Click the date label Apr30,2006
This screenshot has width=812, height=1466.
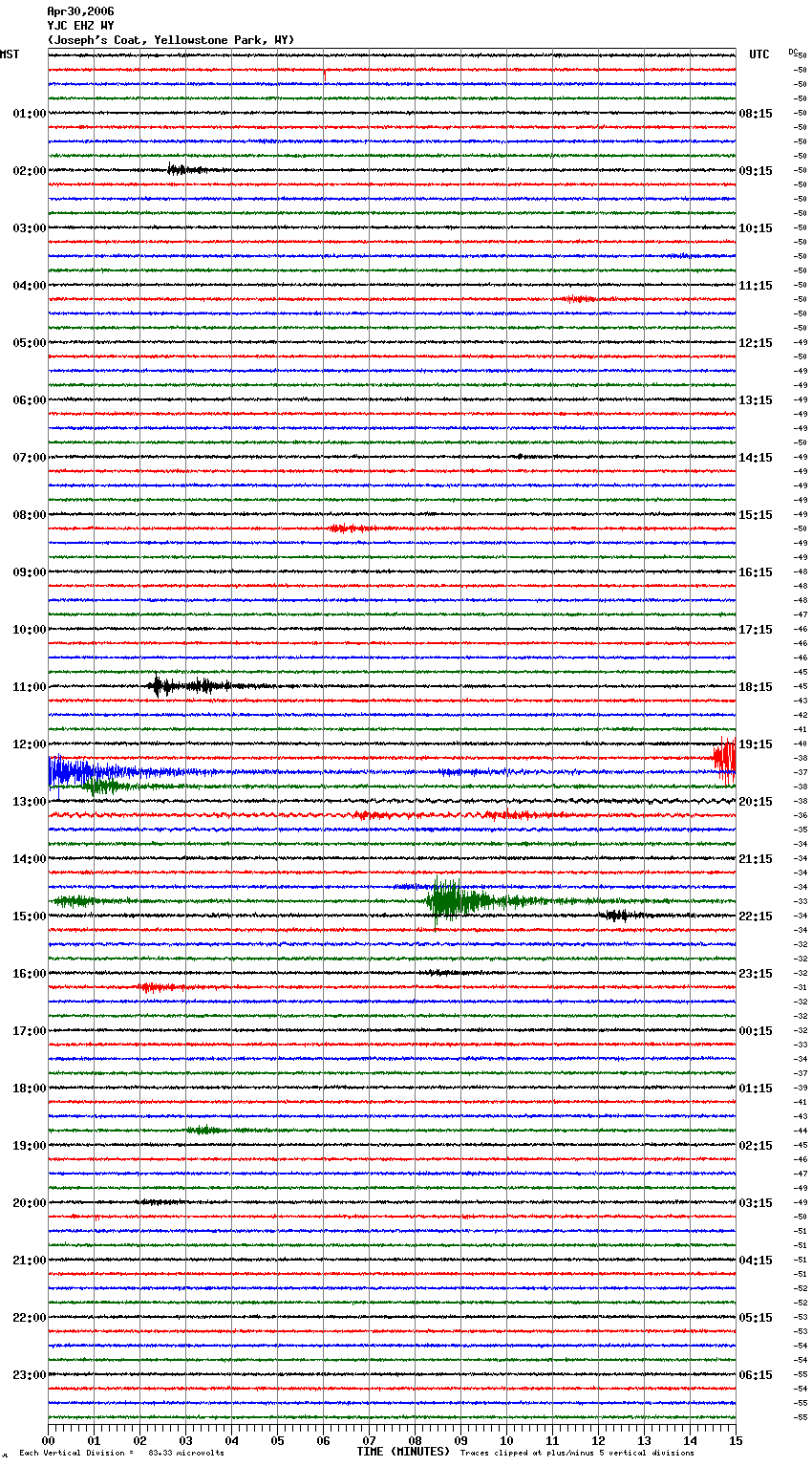click(80, 11)
